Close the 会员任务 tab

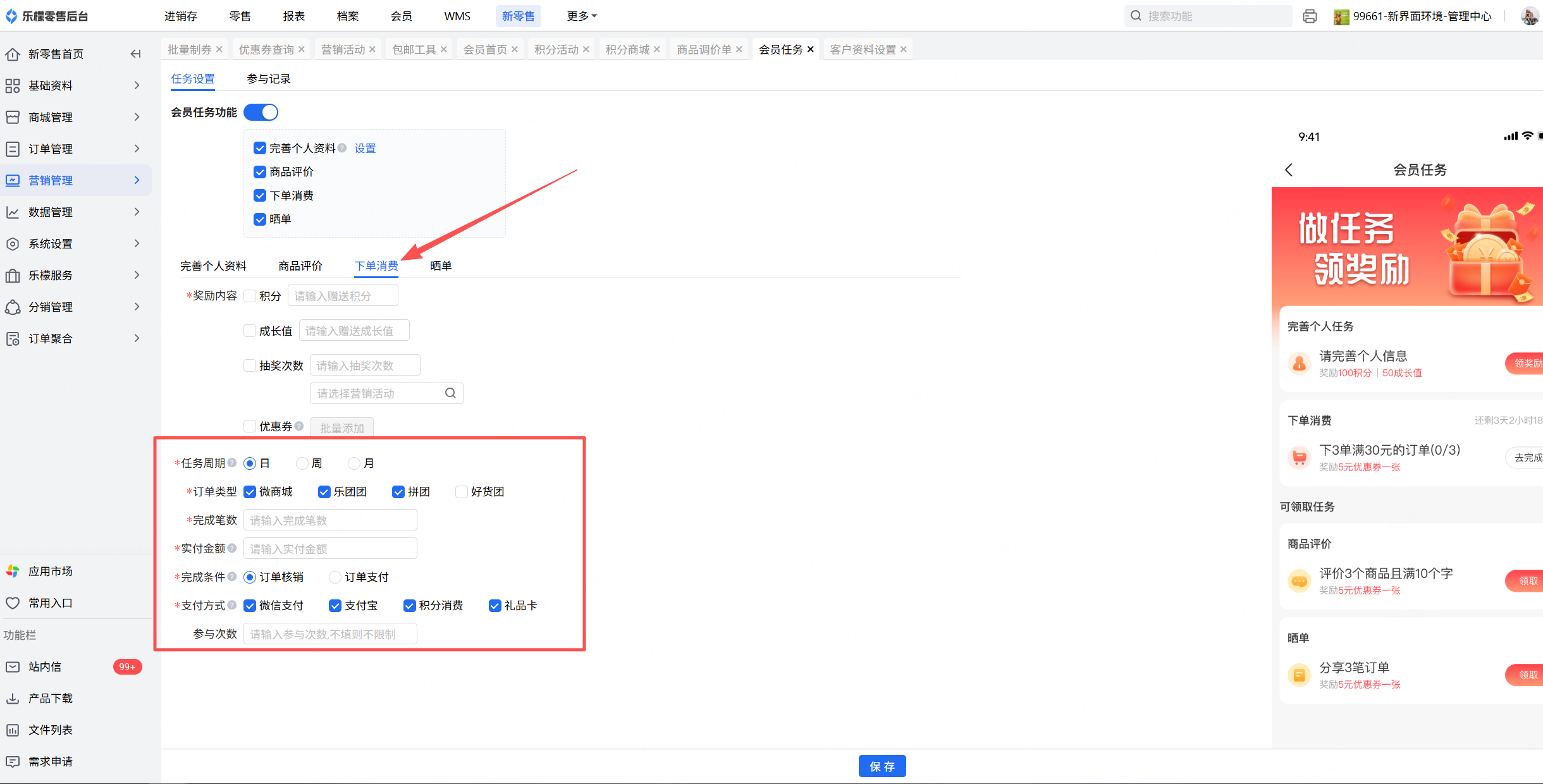811,49
